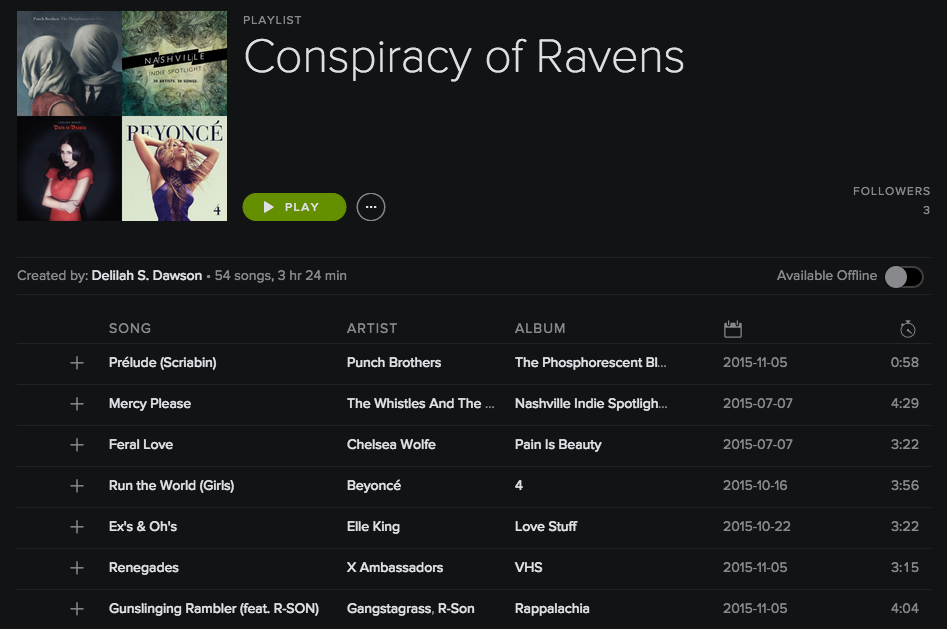
Task: Sort by the calendar date-added icon
Action: click(x=733, y=329)
